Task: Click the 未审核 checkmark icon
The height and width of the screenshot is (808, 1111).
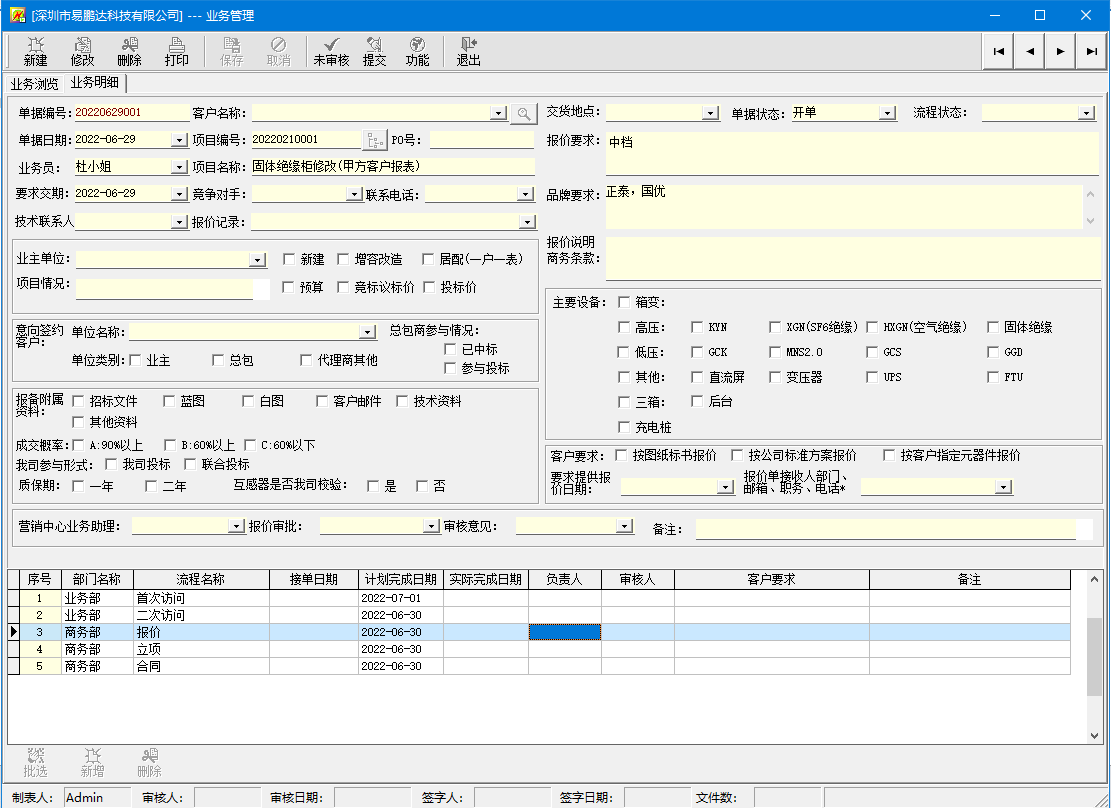Action: 331,52
